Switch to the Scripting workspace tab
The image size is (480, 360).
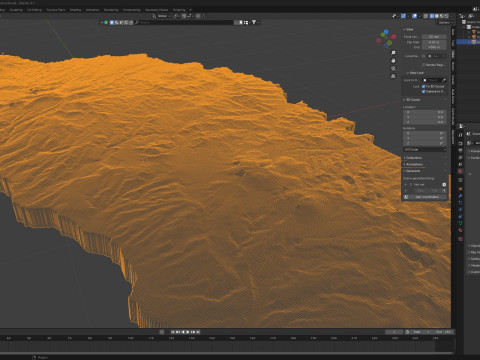click(179, 10)
